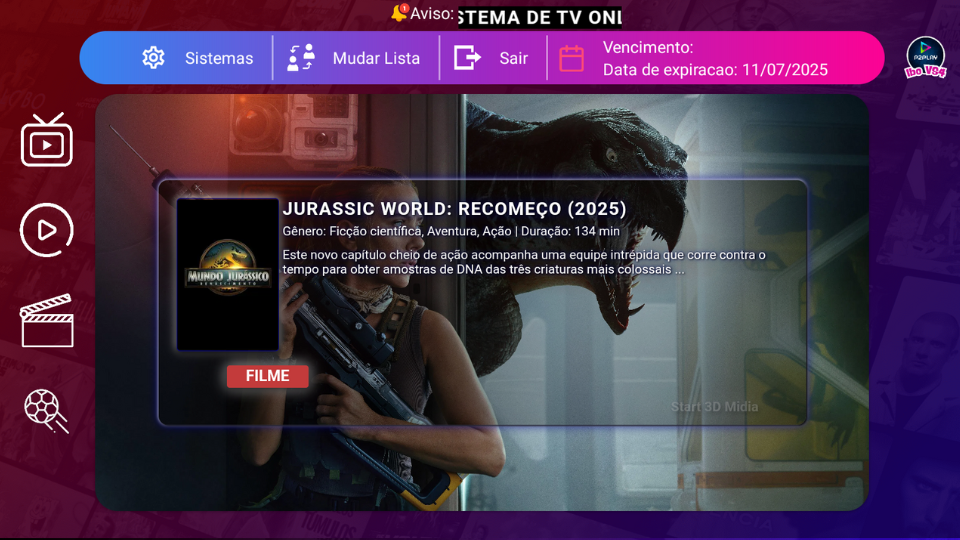Click the Sair exit arrow icon
Screen dimensions: 960x540
click(x=467, y=58)
